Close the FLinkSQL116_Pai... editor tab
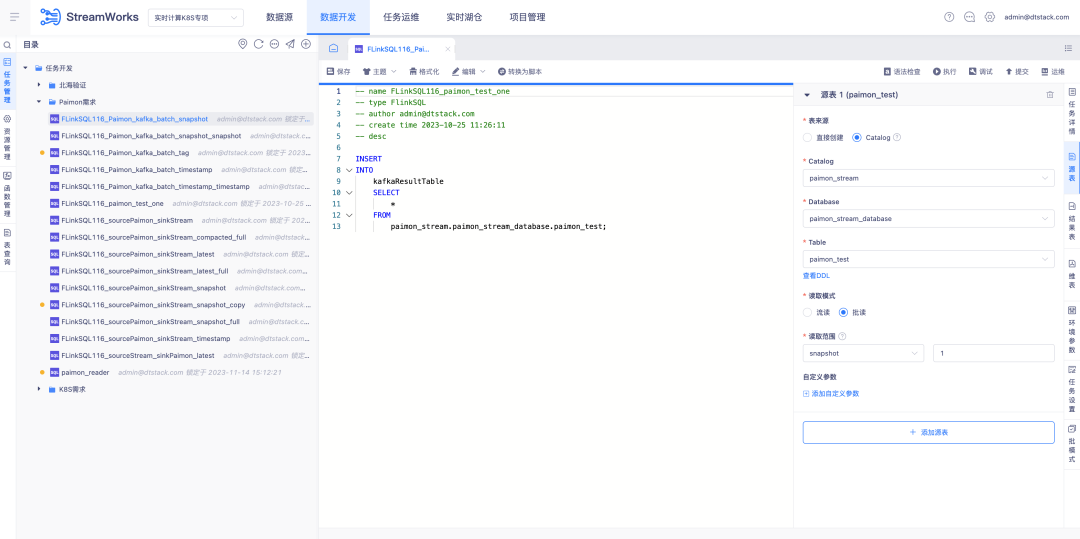 pyautogui.click(x=447, y=49)
